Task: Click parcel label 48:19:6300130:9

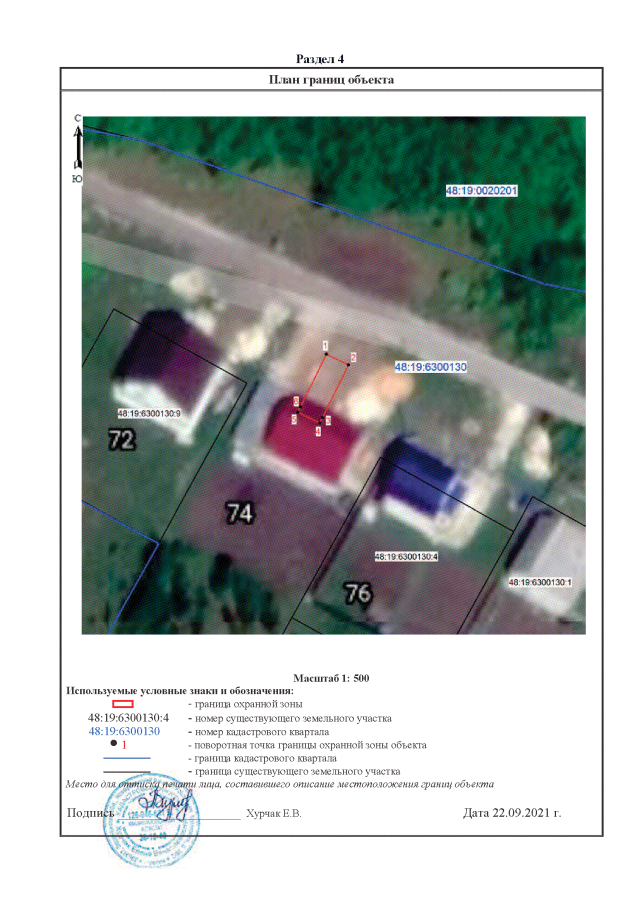Action: coord(148,413)
